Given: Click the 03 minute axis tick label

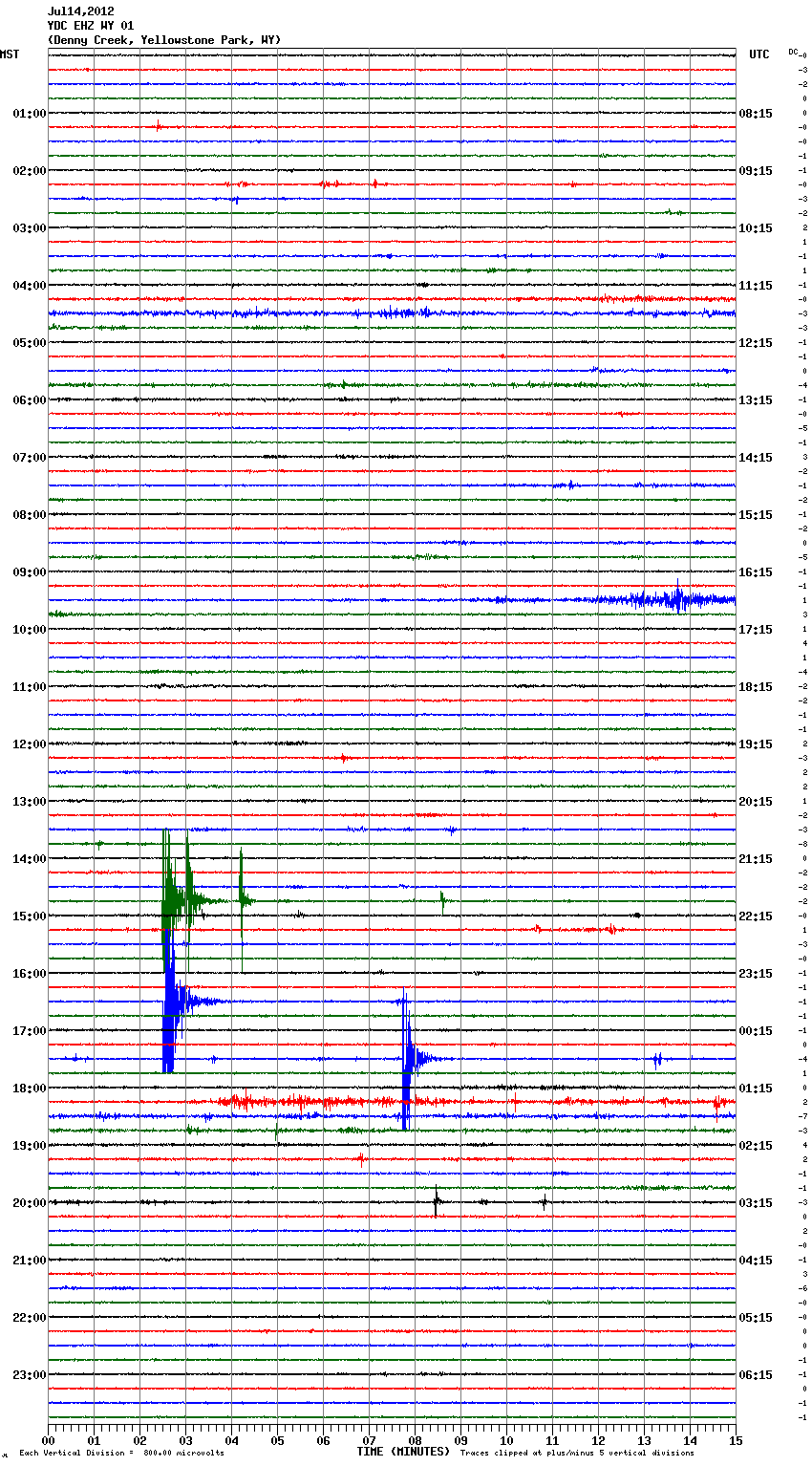Looking at the screenshot, I should click(x=185, y=1440).
